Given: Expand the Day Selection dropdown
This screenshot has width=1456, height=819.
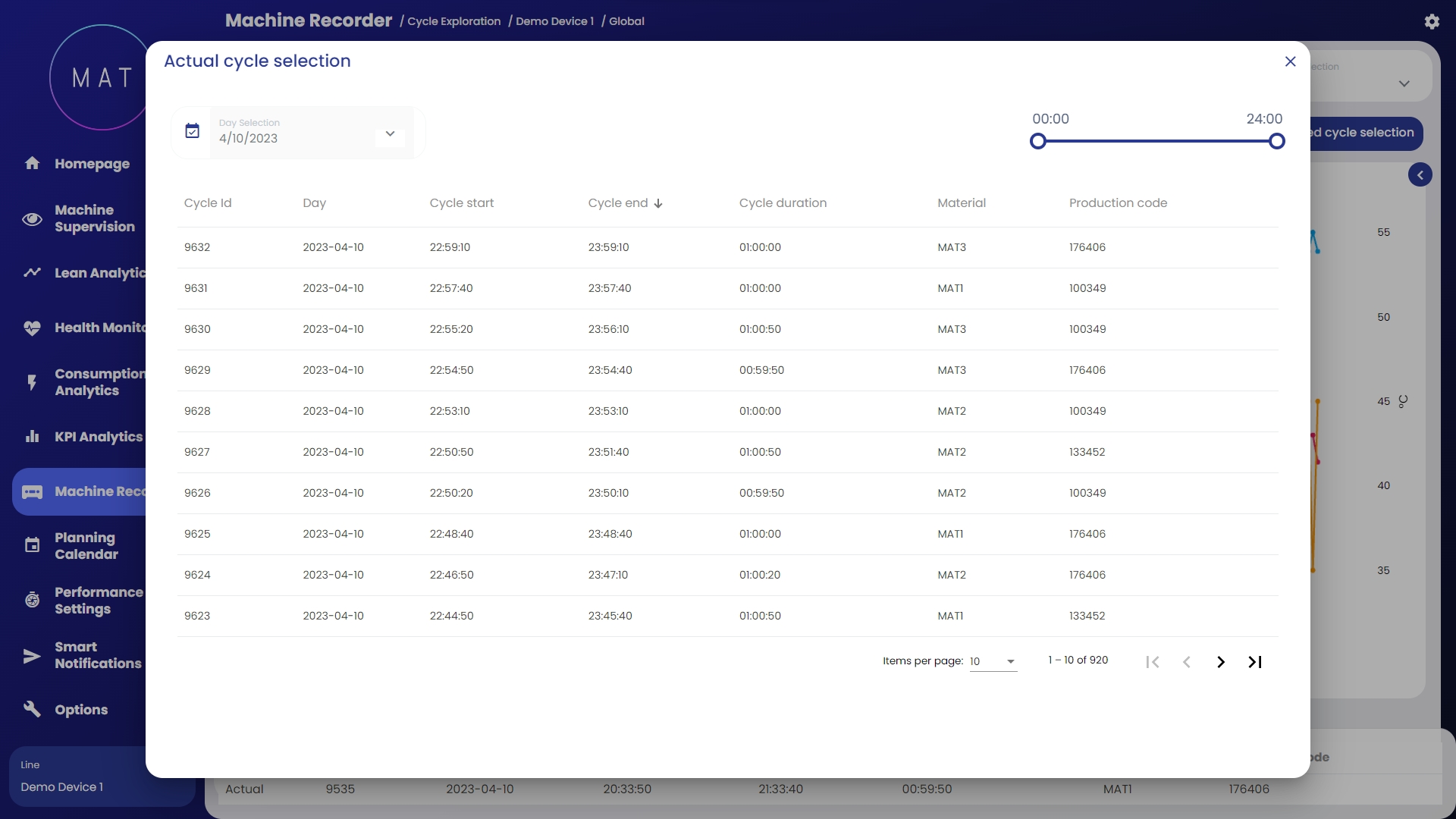Looking at the screenshot, I should 390,134.
